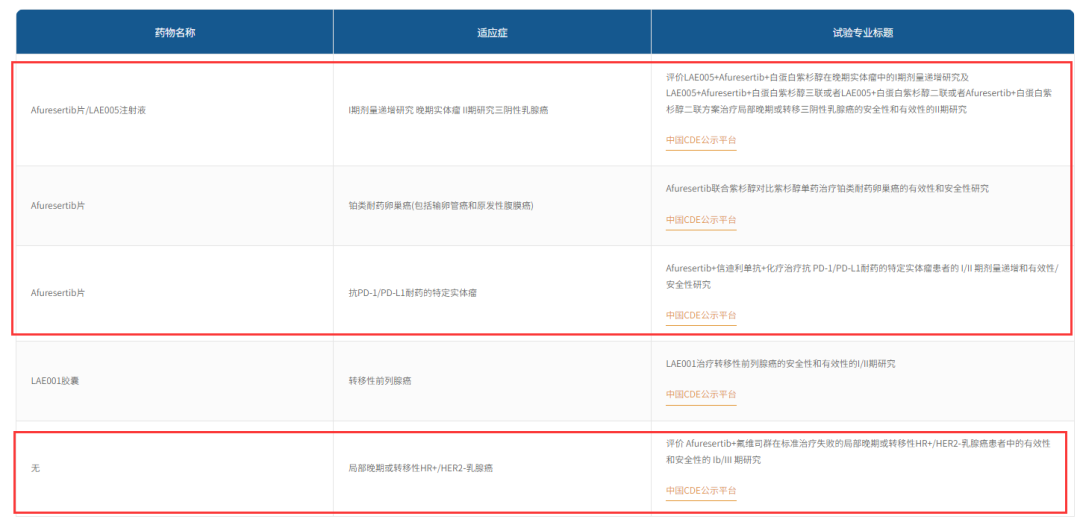Image resolution: width=1080 pixels, height=522 pixels.
Task: Click the 转移性前列腺癌 indication cell
Action: [x=379, y=381]
